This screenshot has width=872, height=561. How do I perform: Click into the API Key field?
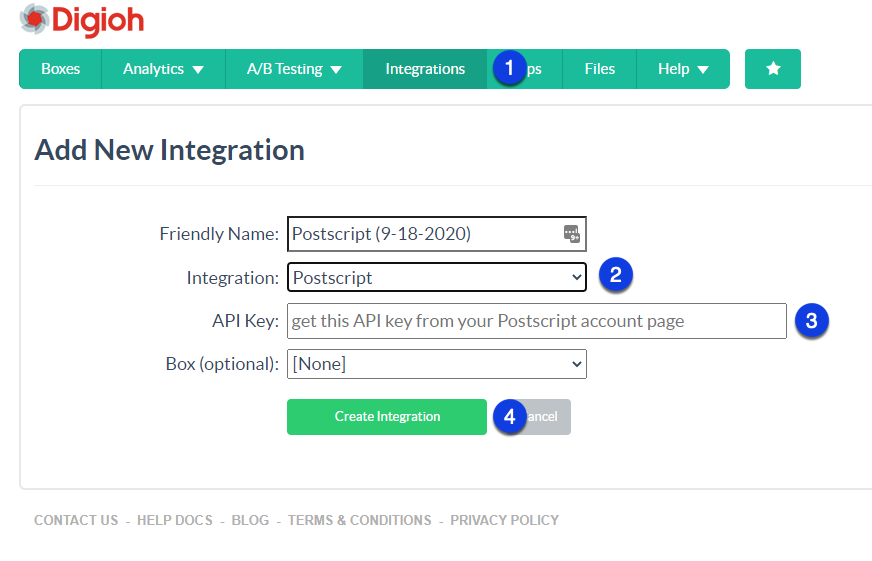pyautogui.click(x=537, y=321)
